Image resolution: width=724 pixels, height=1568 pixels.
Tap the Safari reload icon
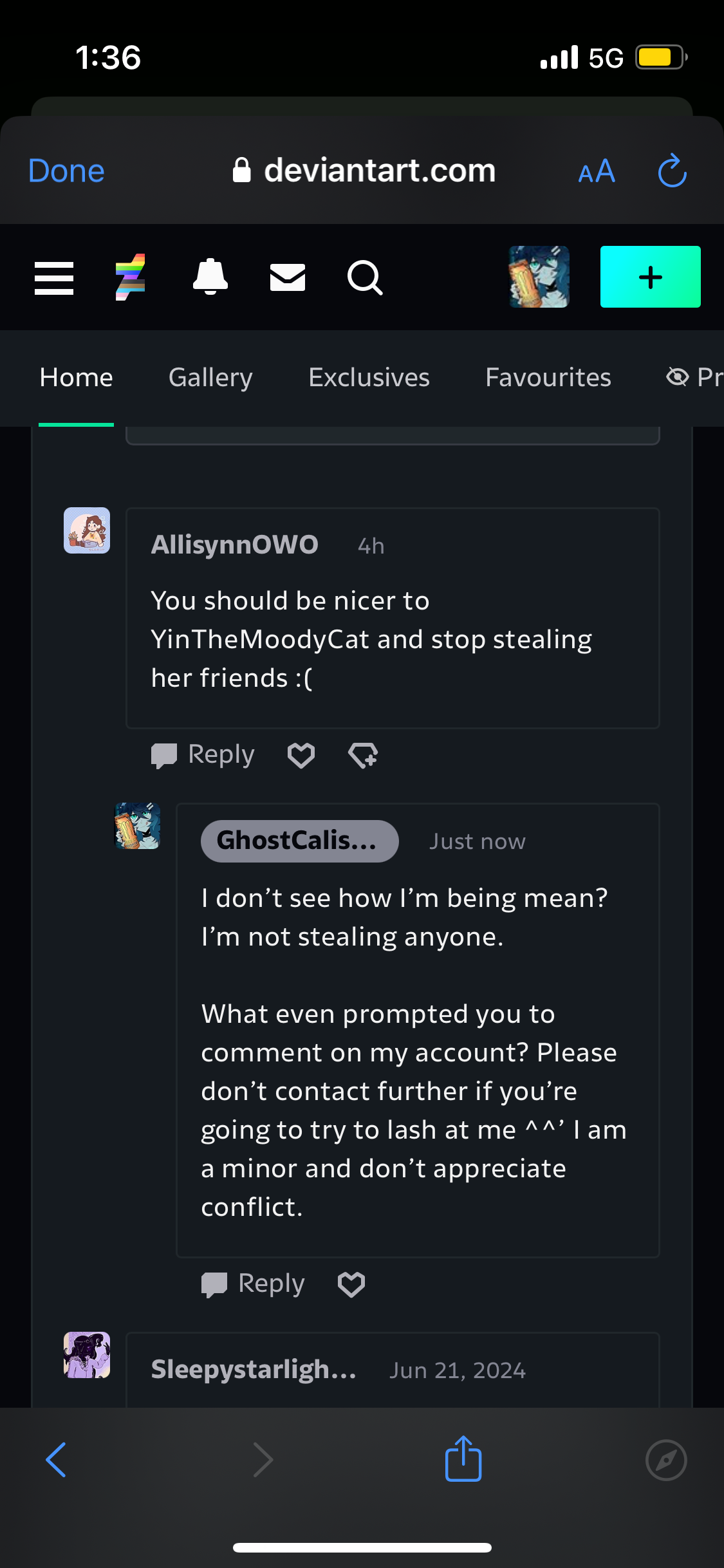coord(673,171)
